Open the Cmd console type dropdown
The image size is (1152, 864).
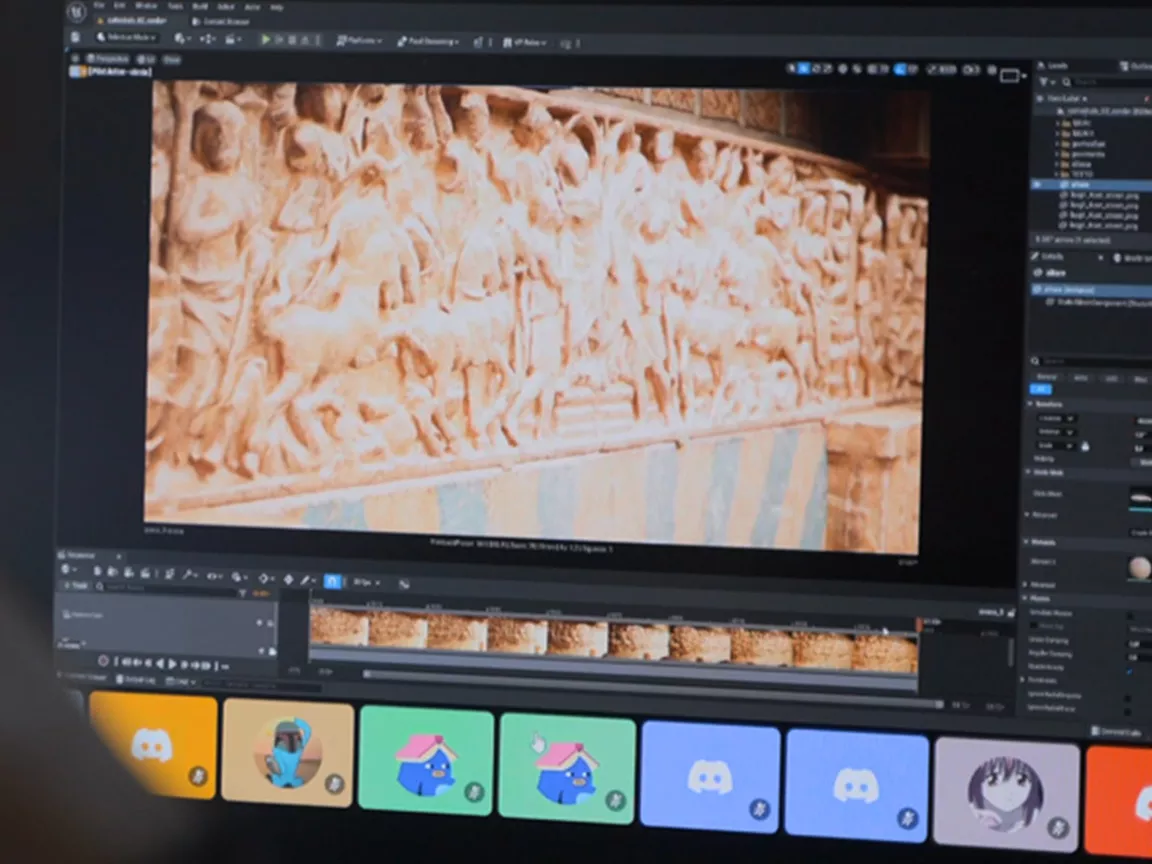180,682
